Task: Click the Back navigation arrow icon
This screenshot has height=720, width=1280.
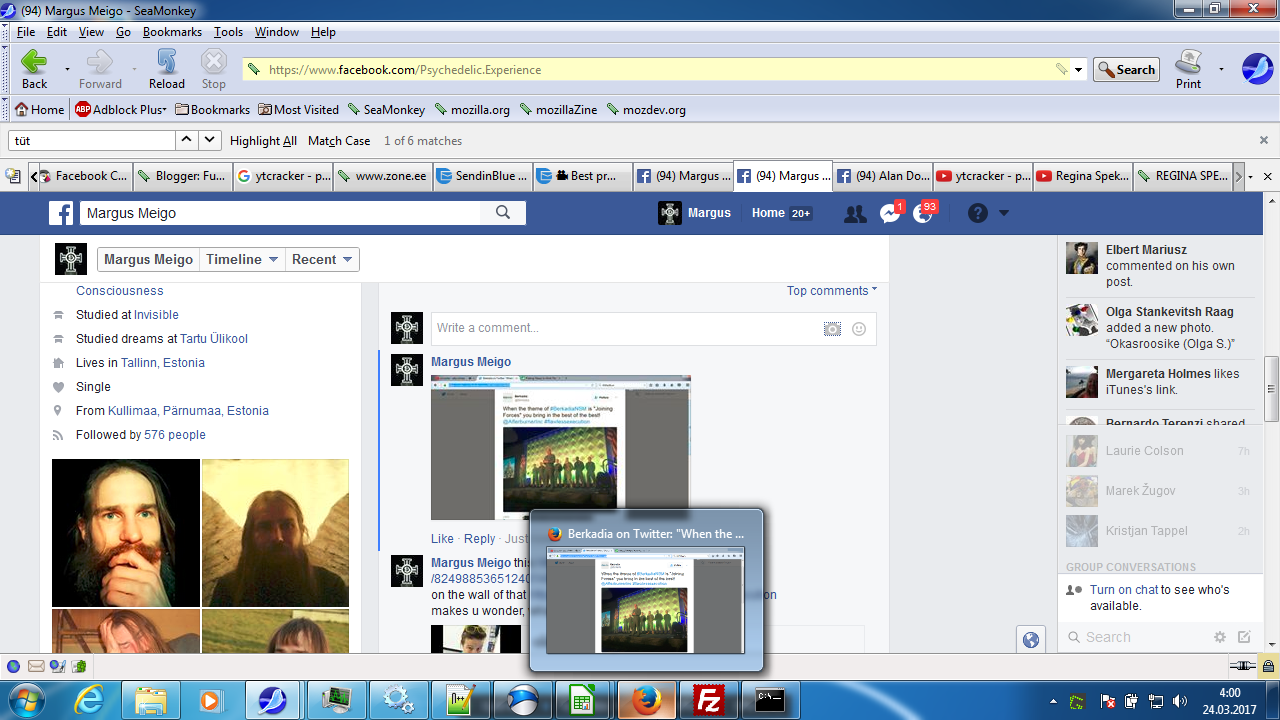Action: coord(34,63)
